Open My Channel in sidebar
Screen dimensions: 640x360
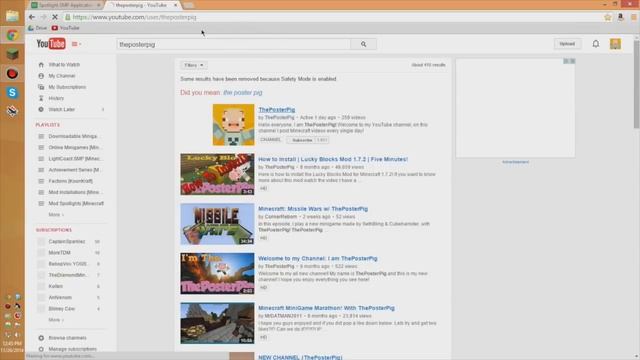(62, 76)
